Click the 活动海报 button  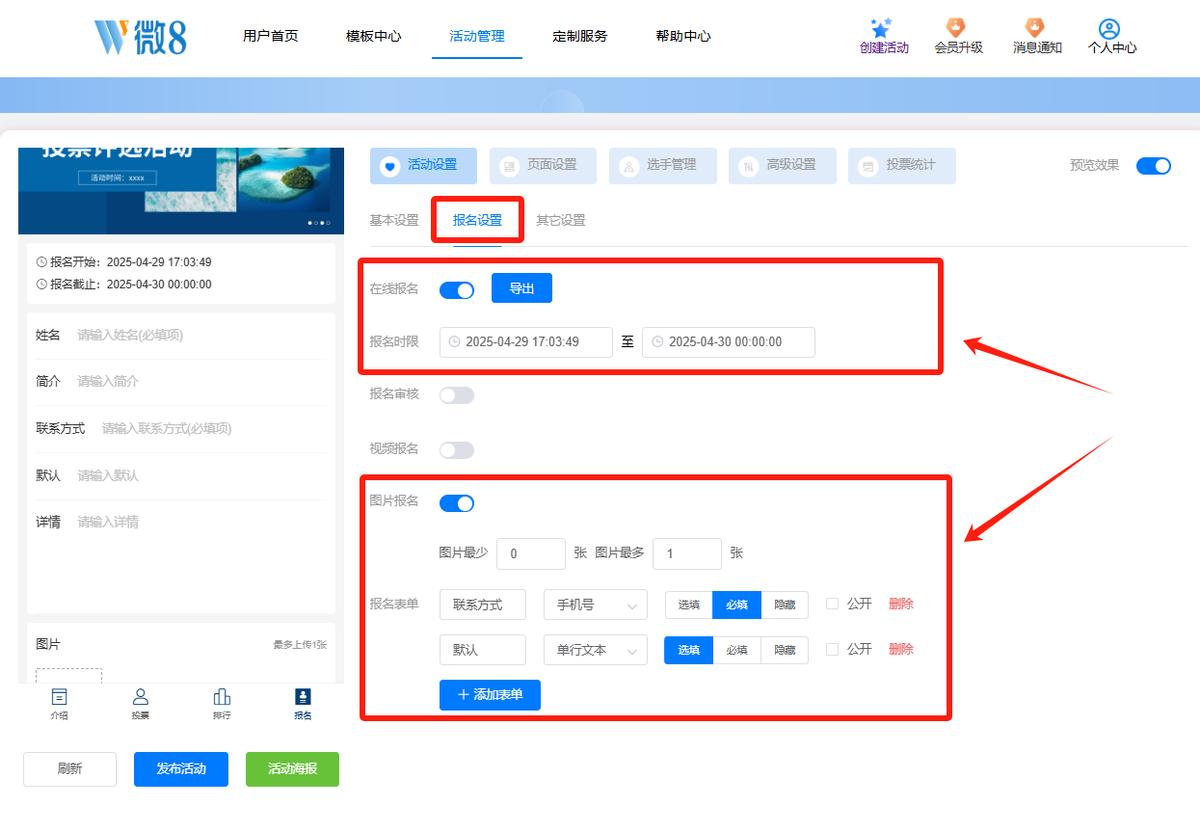292,769
